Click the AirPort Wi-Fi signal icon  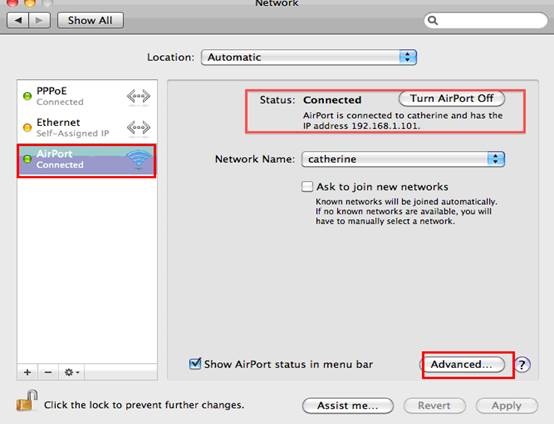139,160
